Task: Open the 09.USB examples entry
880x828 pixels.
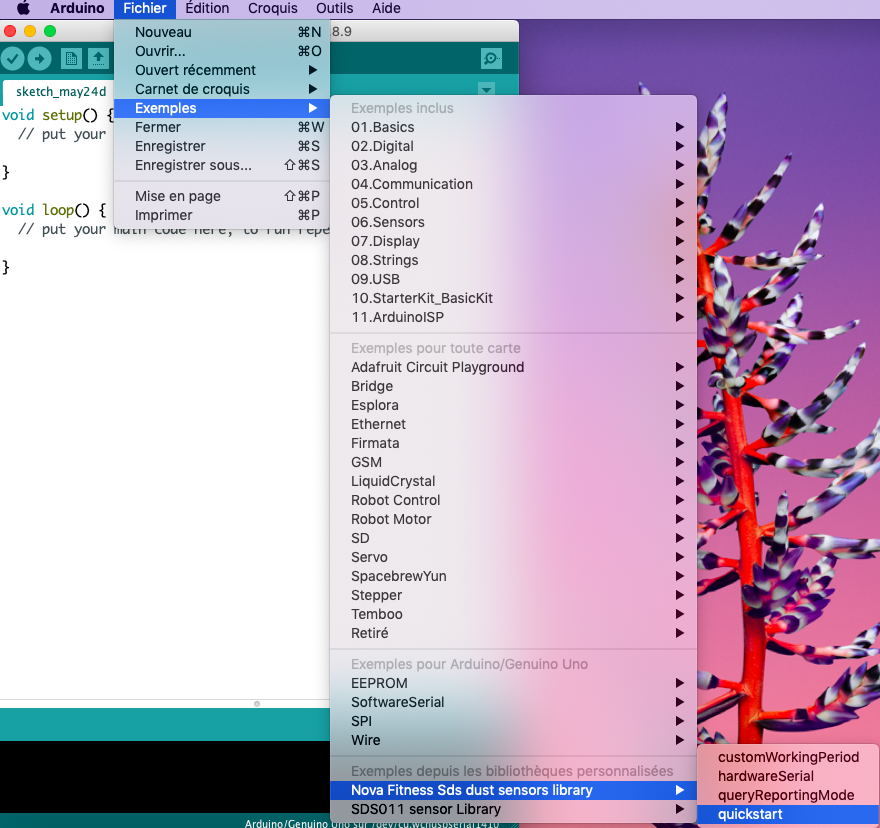Action: pyautogui.click(x=514, y=280)
